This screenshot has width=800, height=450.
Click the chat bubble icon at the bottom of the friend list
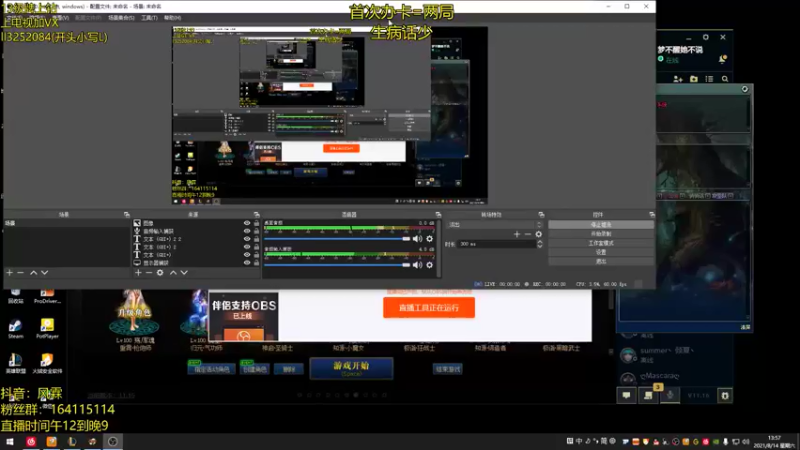pos(627,395)
